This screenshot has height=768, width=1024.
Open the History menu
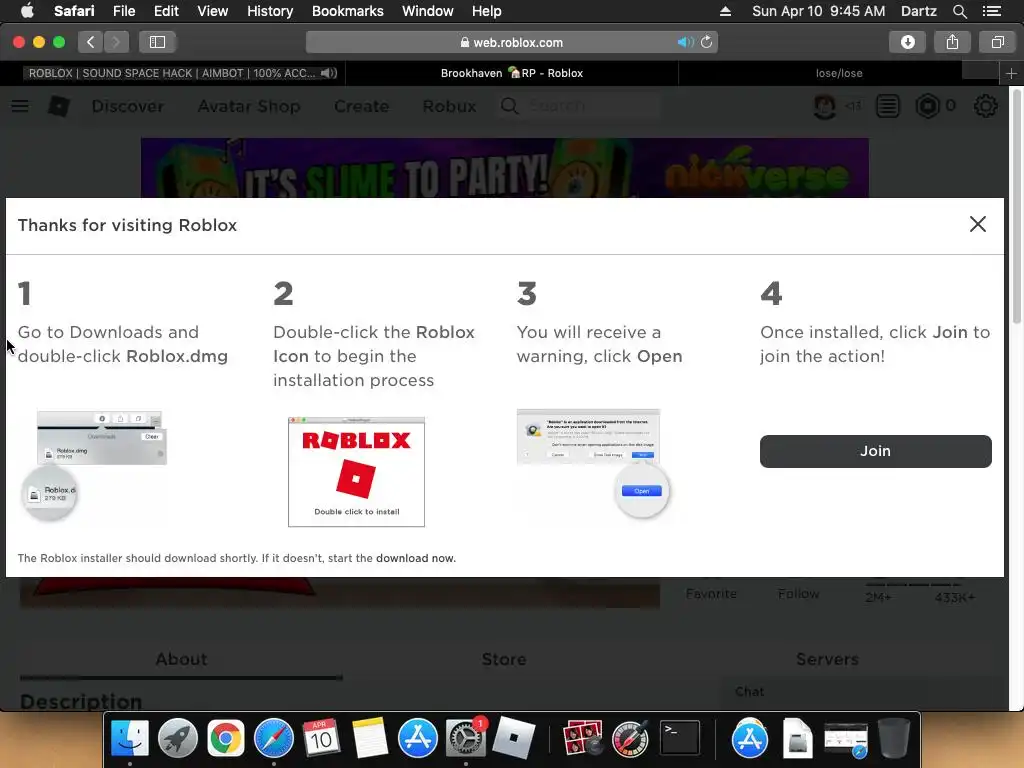pyautogui.click(x=270, y=11)
